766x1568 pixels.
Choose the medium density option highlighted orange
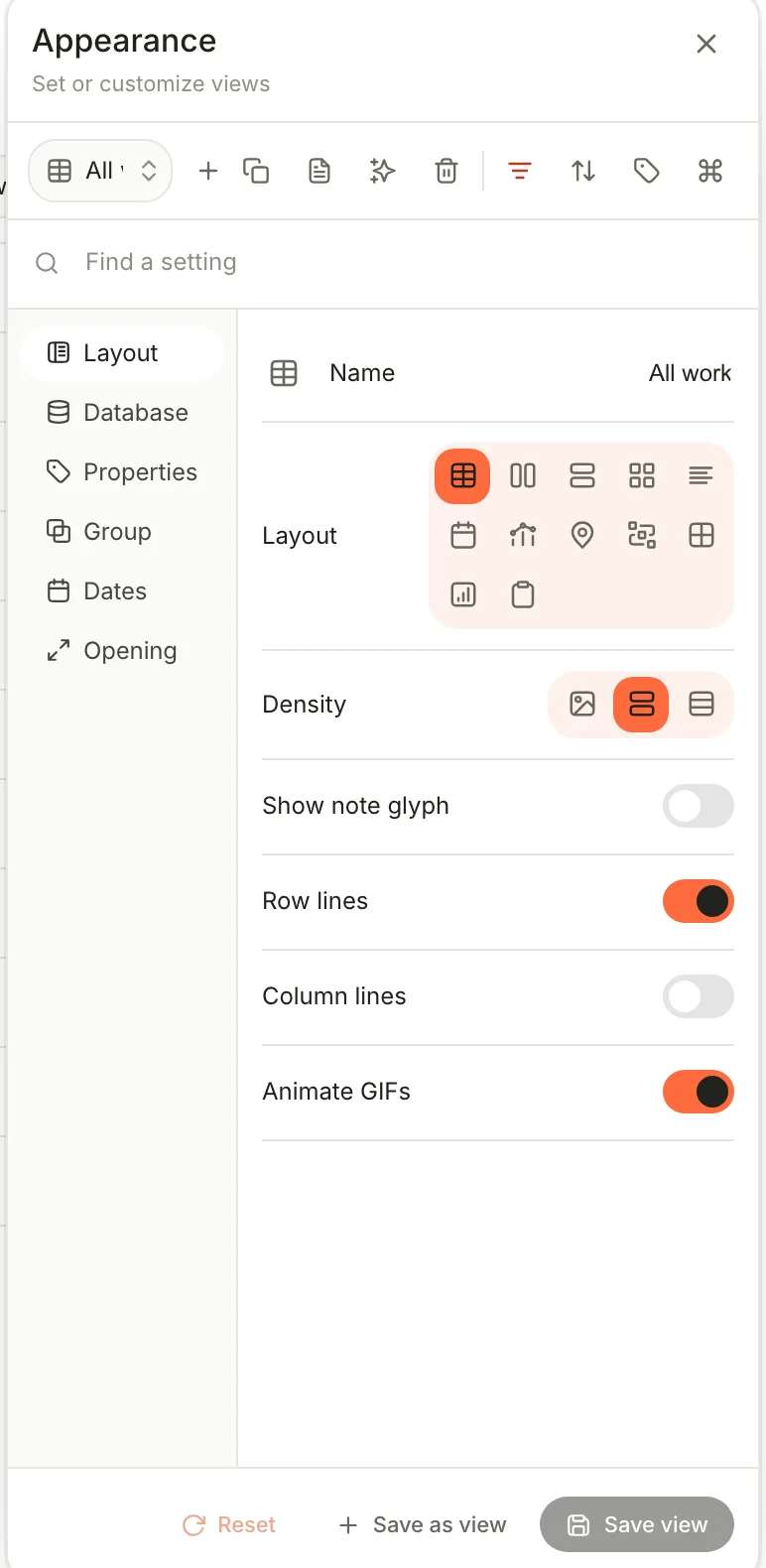click(642, 705)
